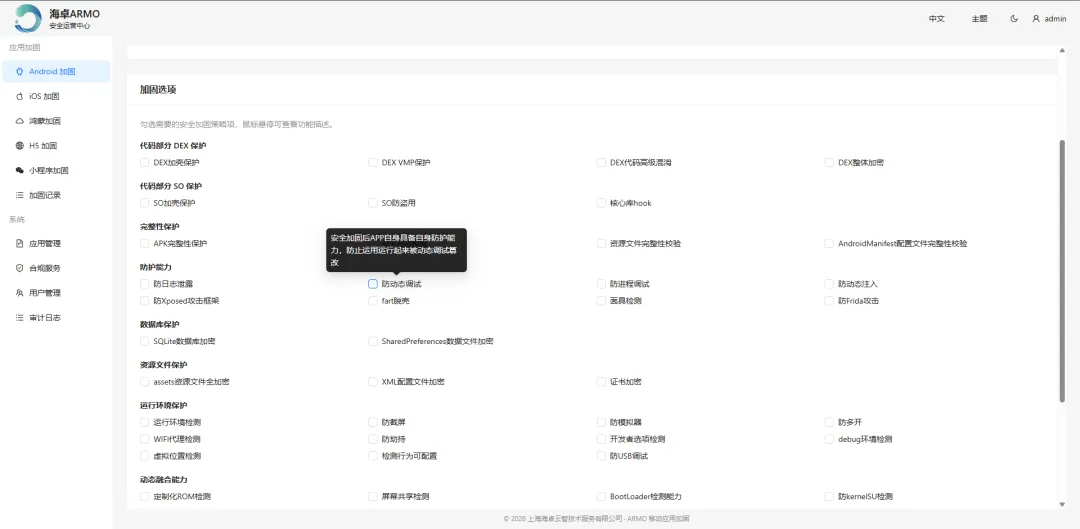
Task: Tick assets资源文件全加密 checkbox
Action: (145, 382)
